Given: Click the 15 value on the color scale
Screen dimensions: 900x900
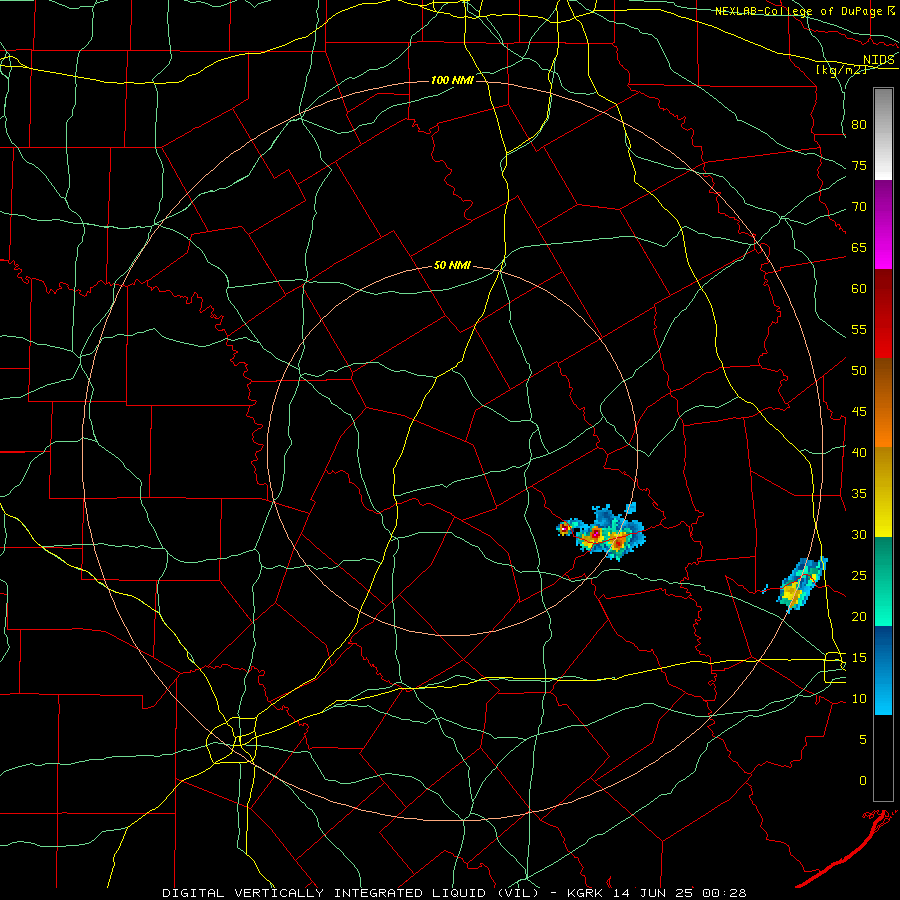Looking at the screenshot, I should (859, 658).
